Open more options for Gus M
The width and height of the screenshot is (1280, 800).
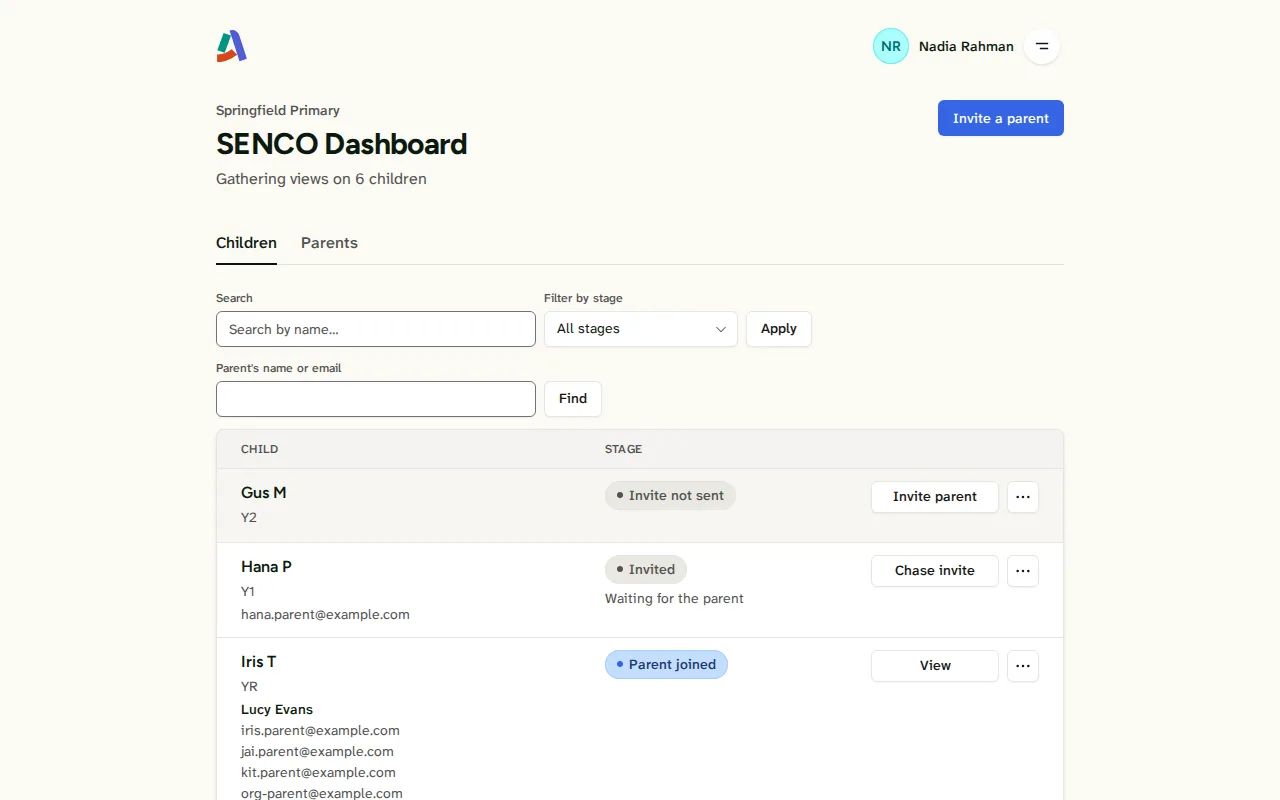[x=1023, y=497]
